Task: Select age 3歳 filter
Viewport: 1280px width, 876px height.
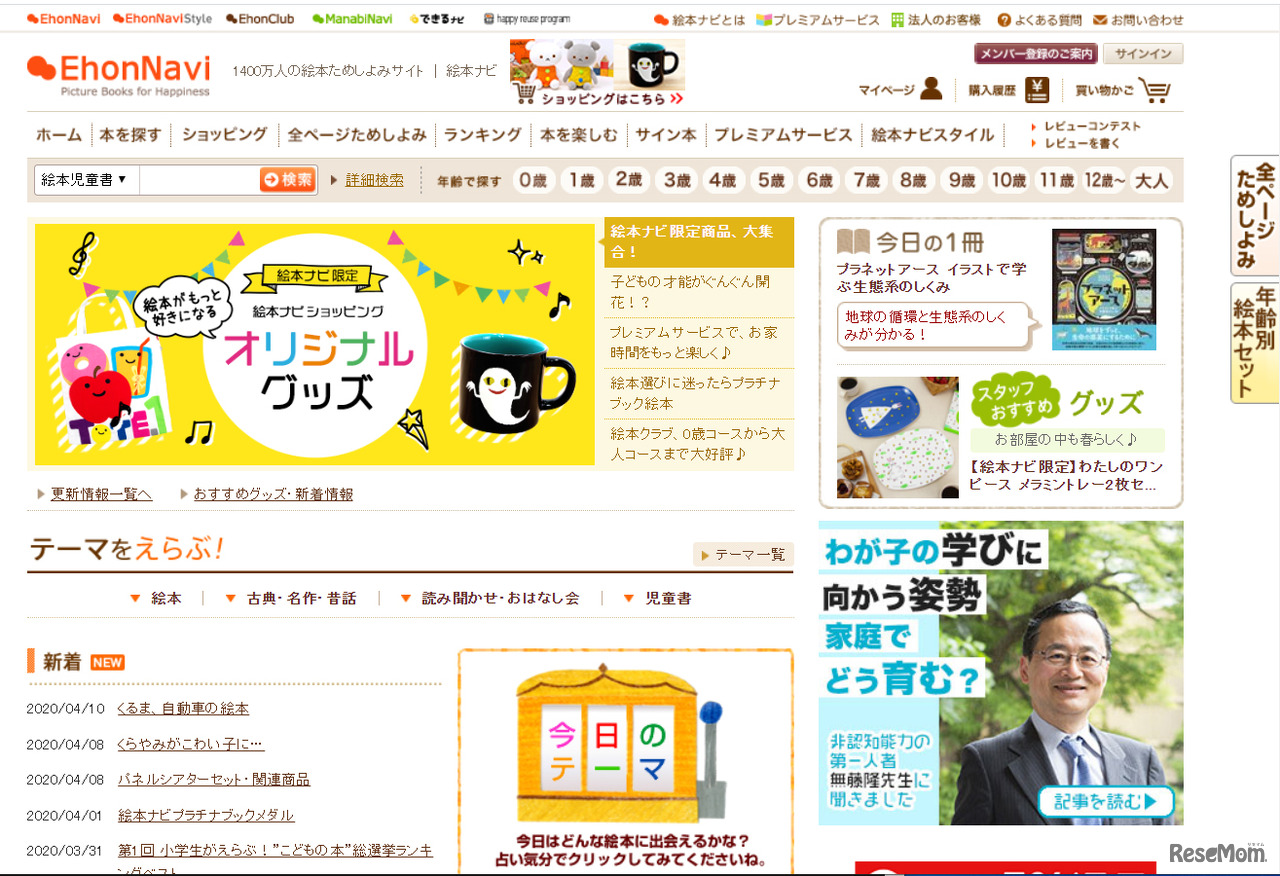Action: pyautogui.click(x=677, y=180)
